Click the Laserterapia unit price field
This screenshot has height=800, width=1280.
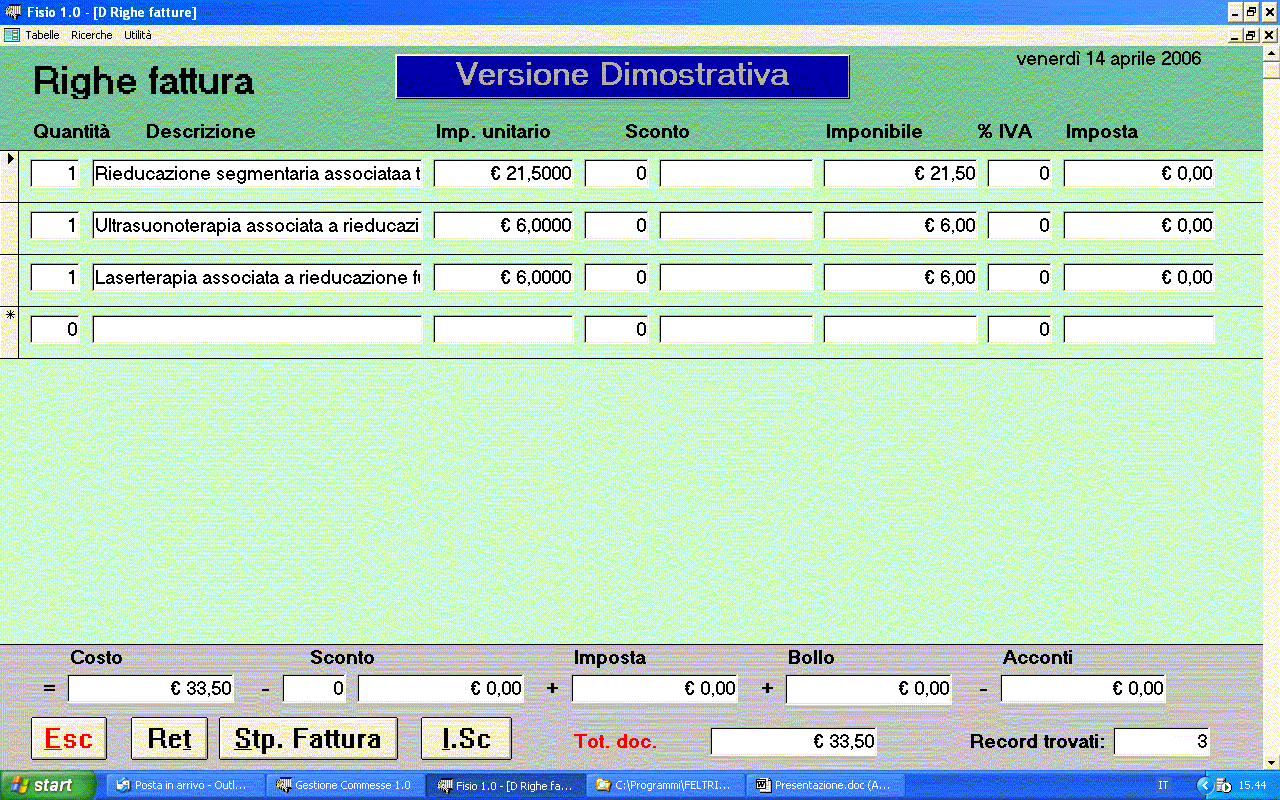pyautogui.click(x=504, y=278)
